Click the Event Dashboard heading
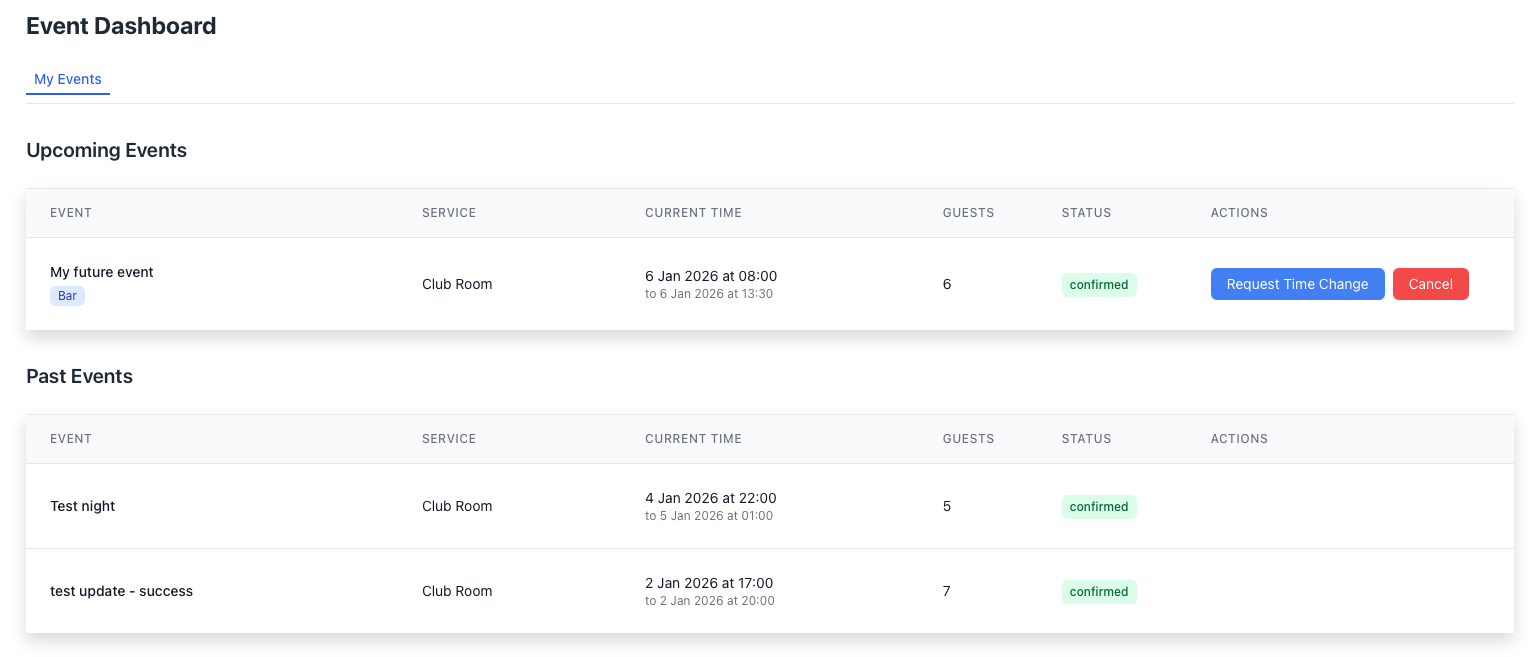Viewport: 1537px width, 657px height. click(121, 26)
